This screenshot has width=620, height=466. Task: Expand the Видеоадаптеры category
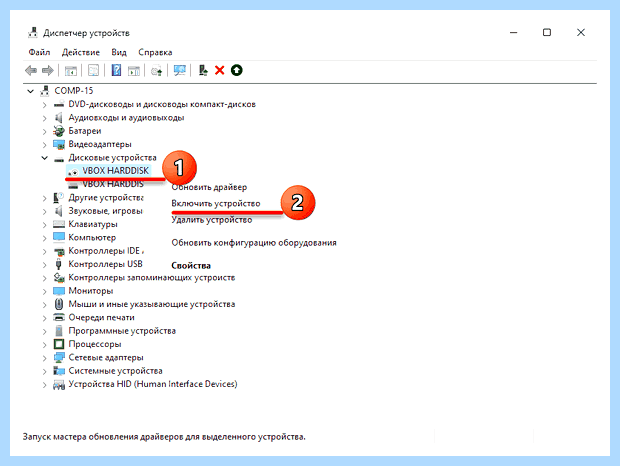45,145
